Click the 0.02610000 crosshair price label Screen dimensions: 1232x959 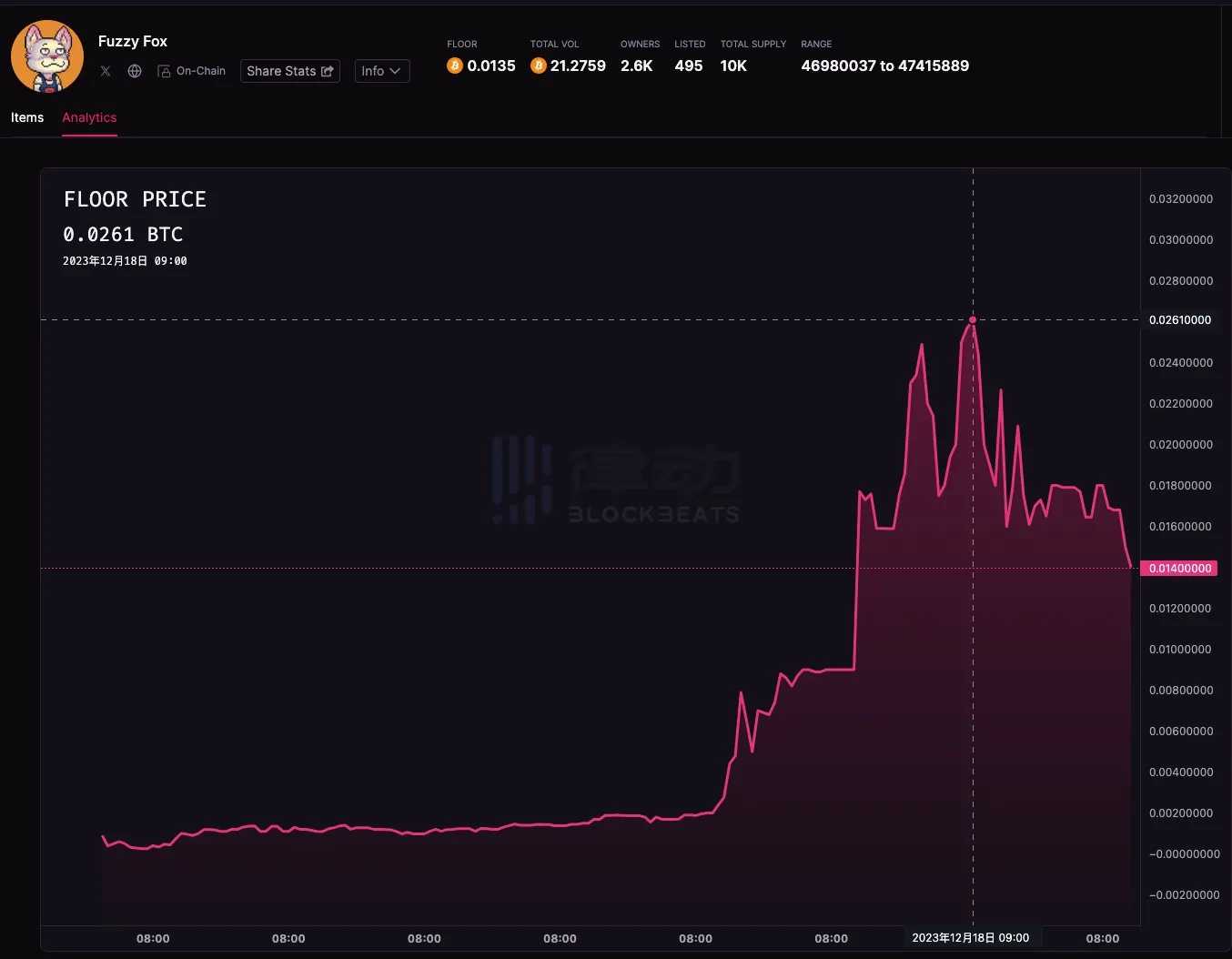[x=1180, y=320]
